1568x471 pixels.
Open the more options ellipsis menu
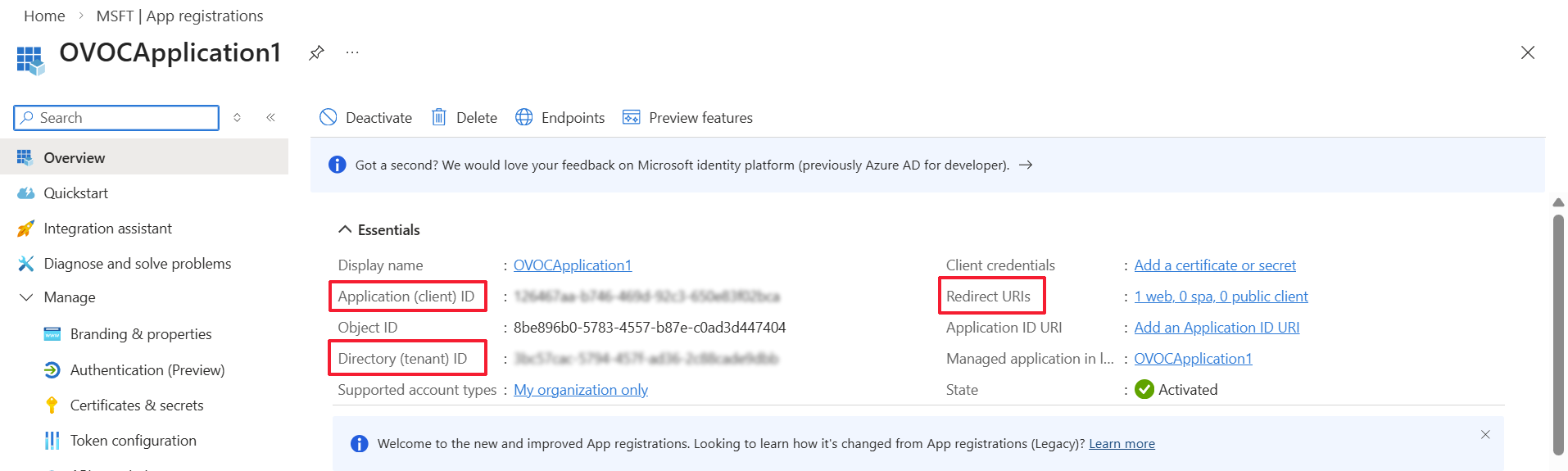(352, 53)
